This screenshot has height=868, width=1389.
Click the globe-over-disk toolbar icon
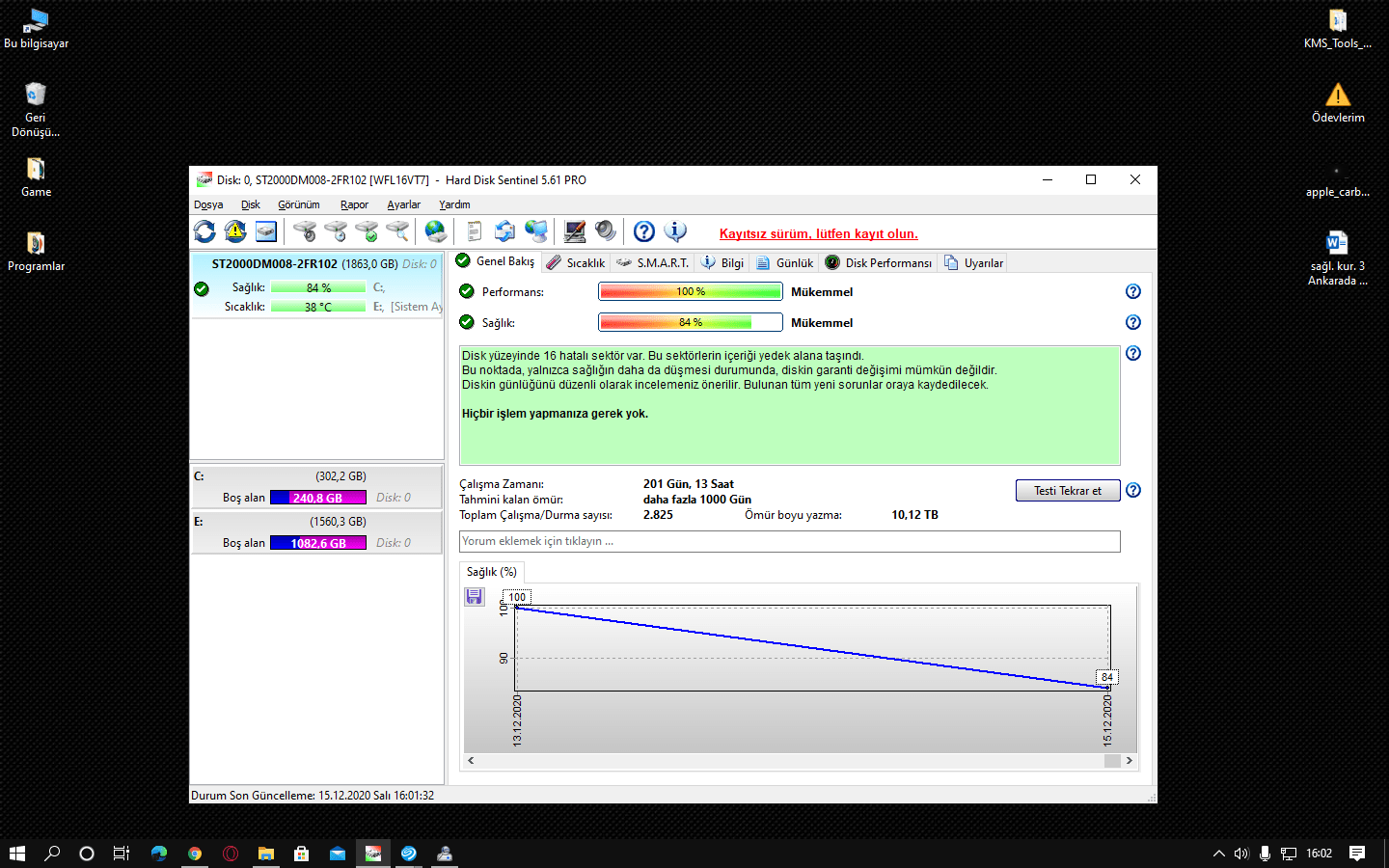(x=436, y=231)
